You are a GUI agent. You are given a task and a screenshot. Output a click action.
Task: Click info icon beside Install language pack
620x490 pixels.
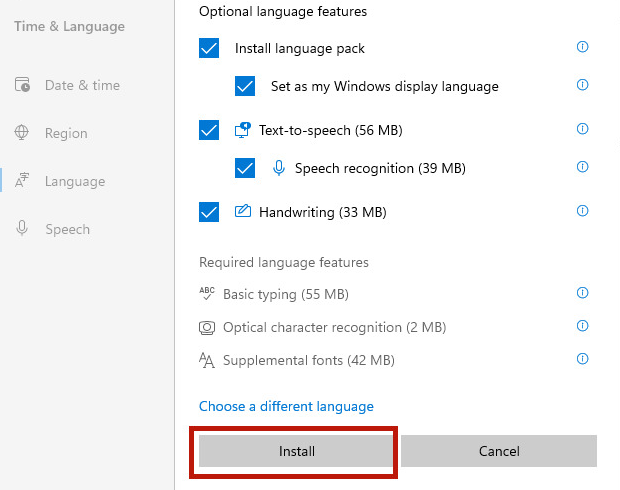582,47
